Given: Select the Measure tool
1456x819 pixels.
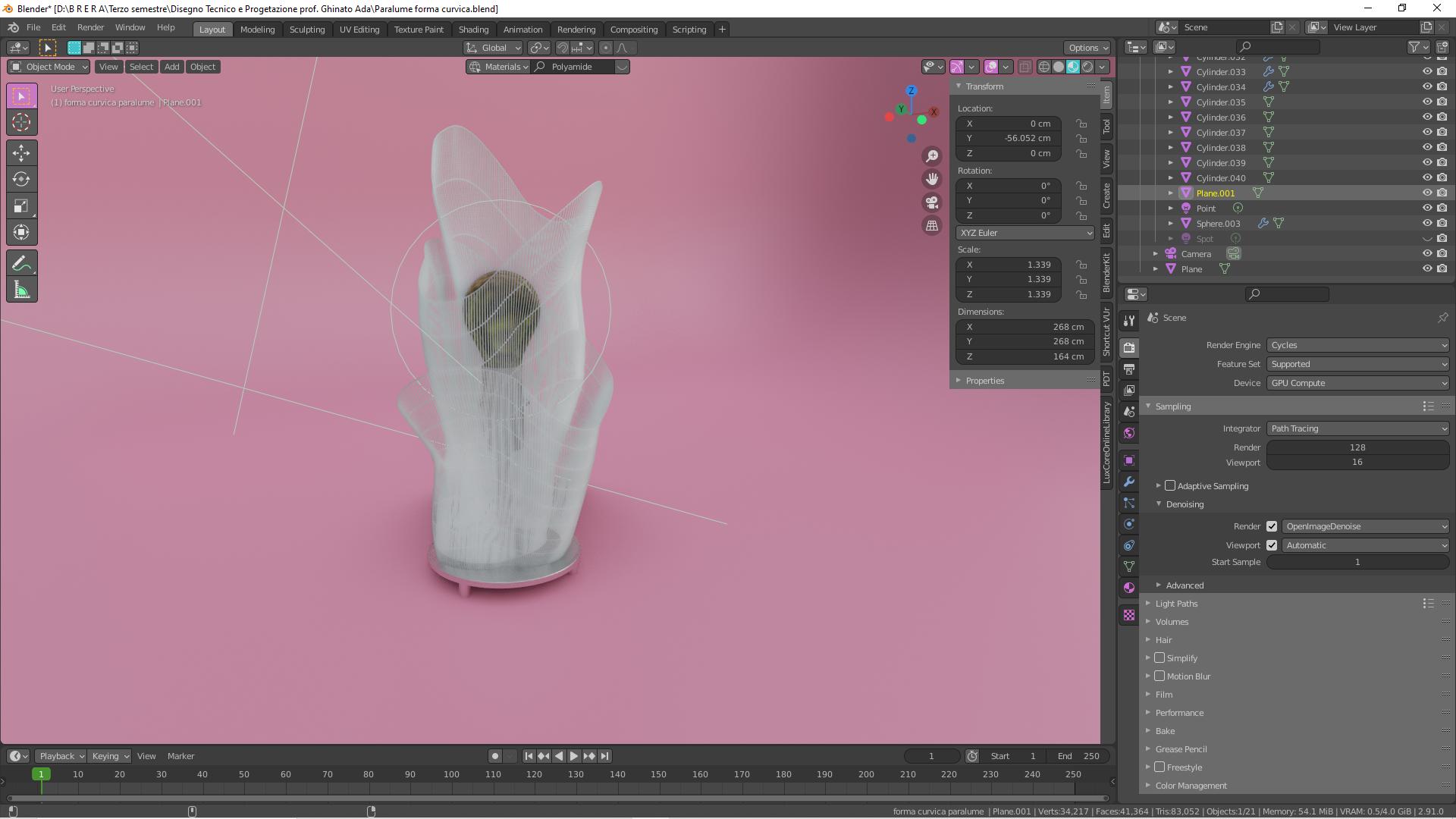Looking at the screenshot, I should click(x=21, y=290).
